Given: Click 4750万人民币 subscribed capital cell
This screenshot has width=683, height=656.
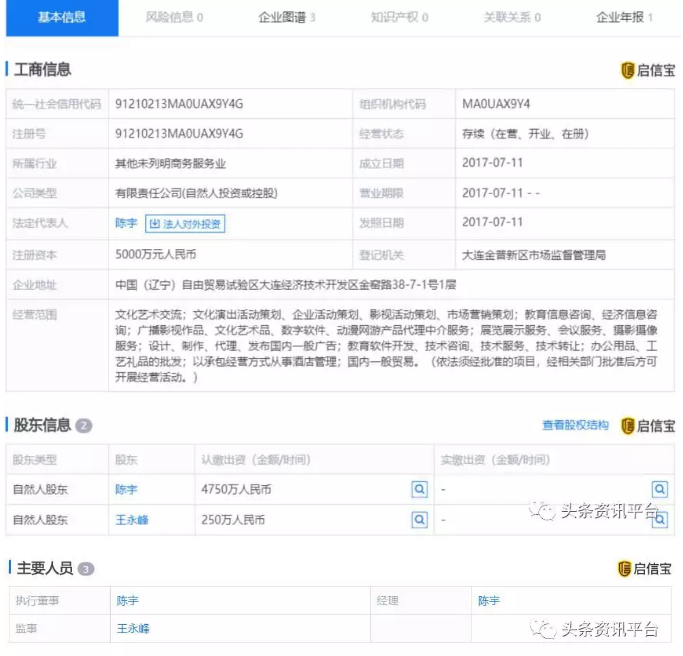Looking at the screenshot, I should 314,490.
